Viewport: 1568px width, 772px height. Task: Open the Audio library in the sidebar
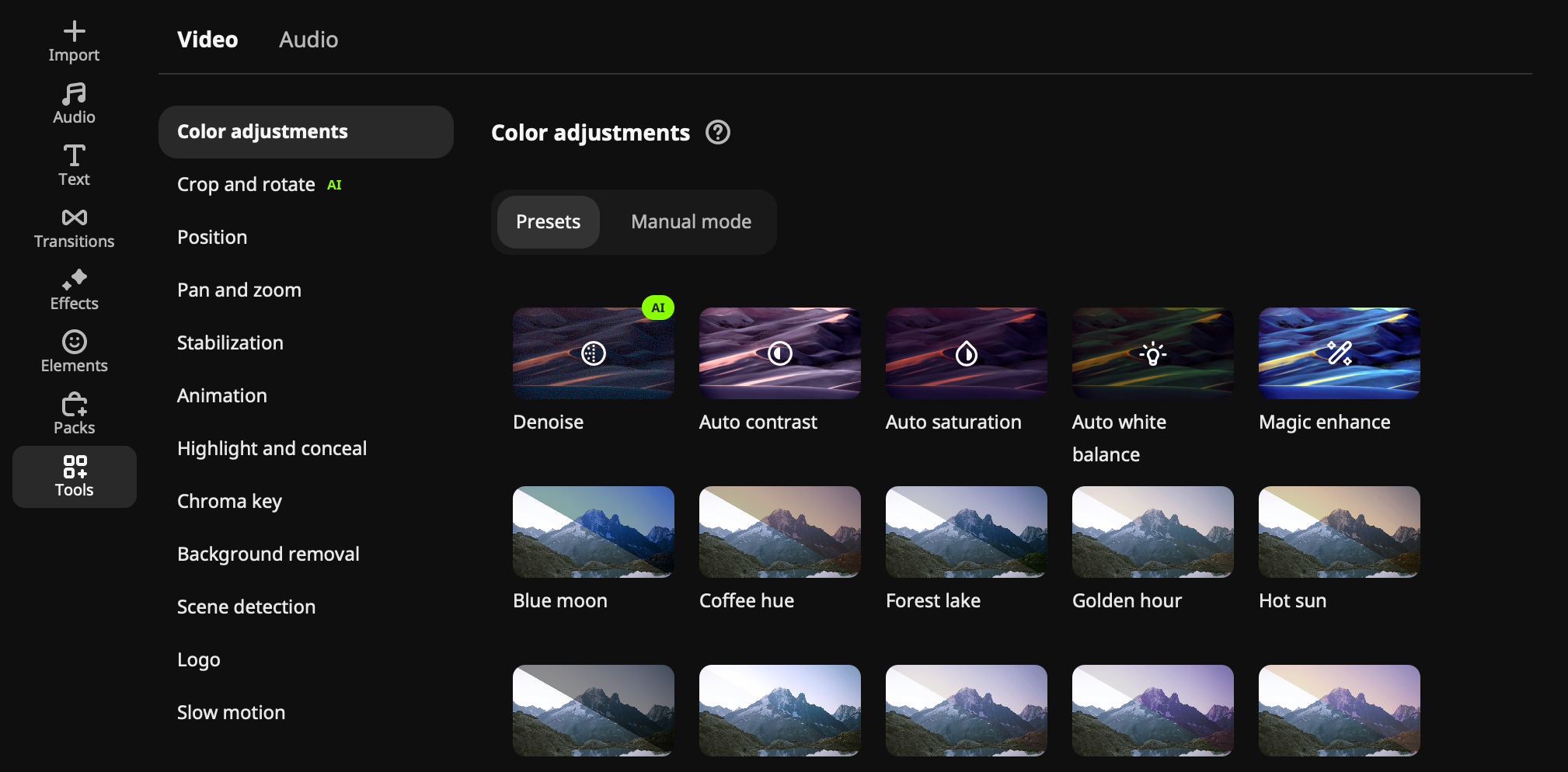(74, 103)
